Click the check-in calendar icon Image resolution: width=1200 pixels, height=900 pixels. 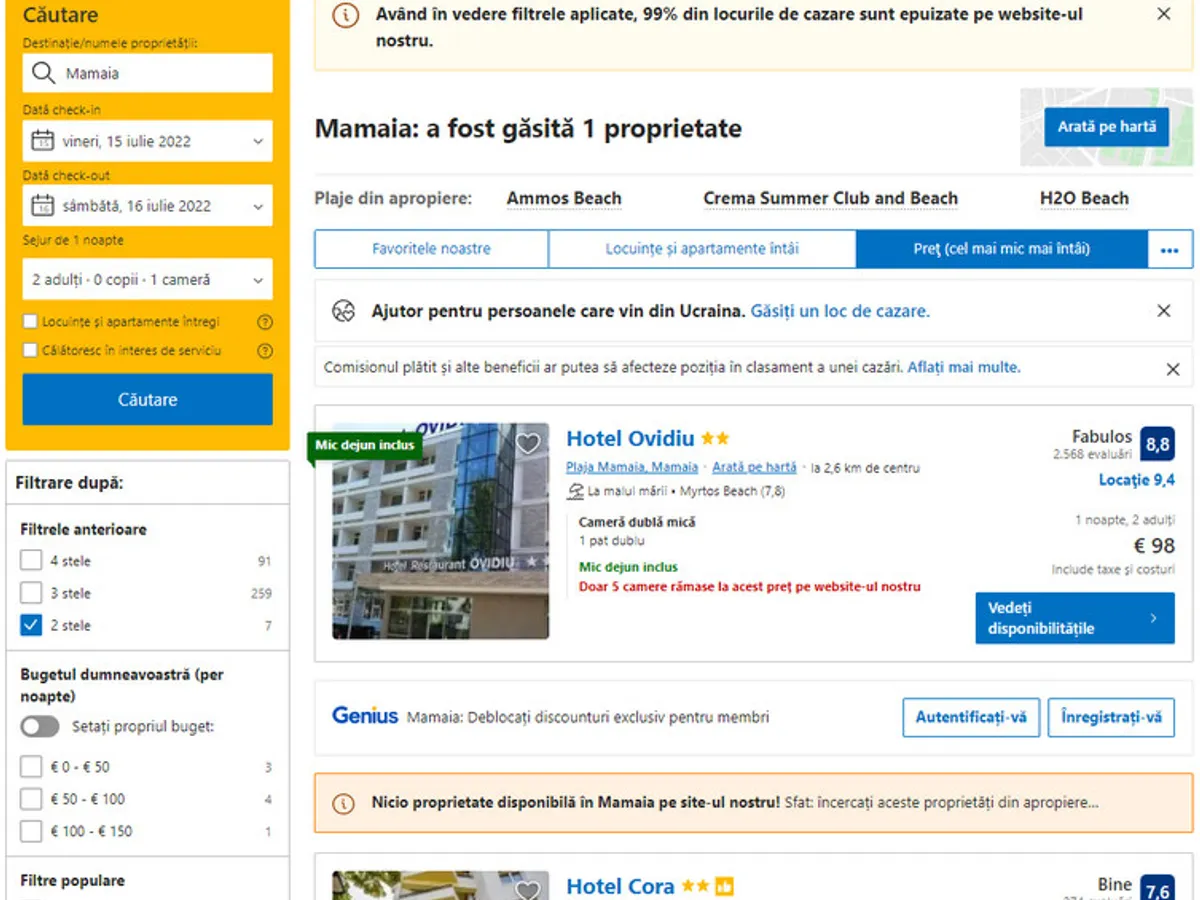point(42,141)
